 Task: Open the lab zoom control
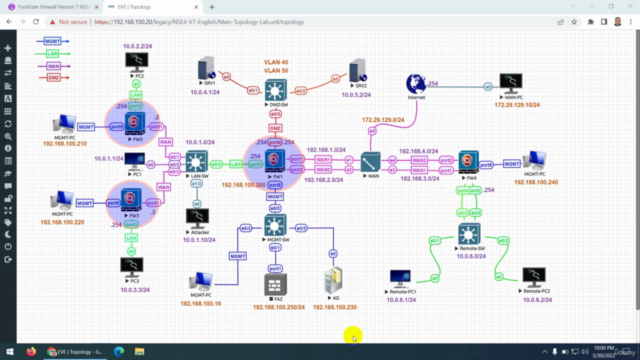8,136
